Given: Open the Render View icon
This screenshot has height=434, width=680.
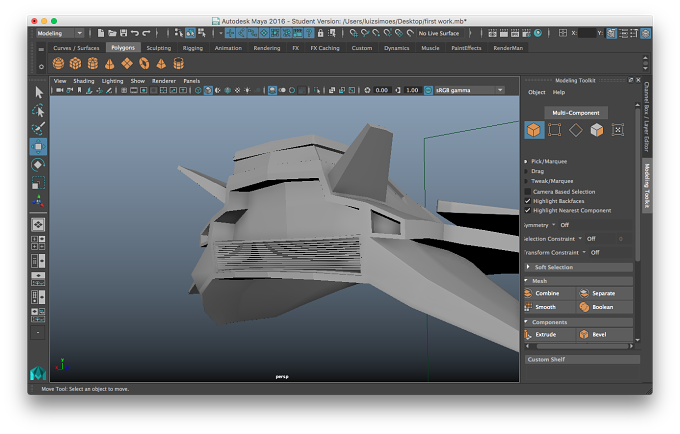Looking at the screenshot, I should [493, 33].
